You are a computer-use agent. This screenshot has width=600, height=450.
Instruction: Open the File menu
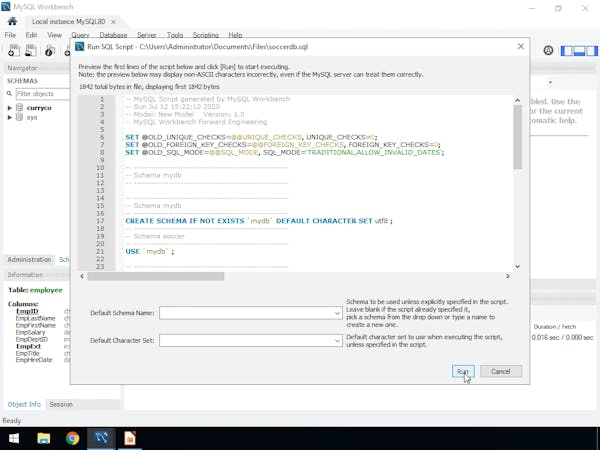point(10,35)
